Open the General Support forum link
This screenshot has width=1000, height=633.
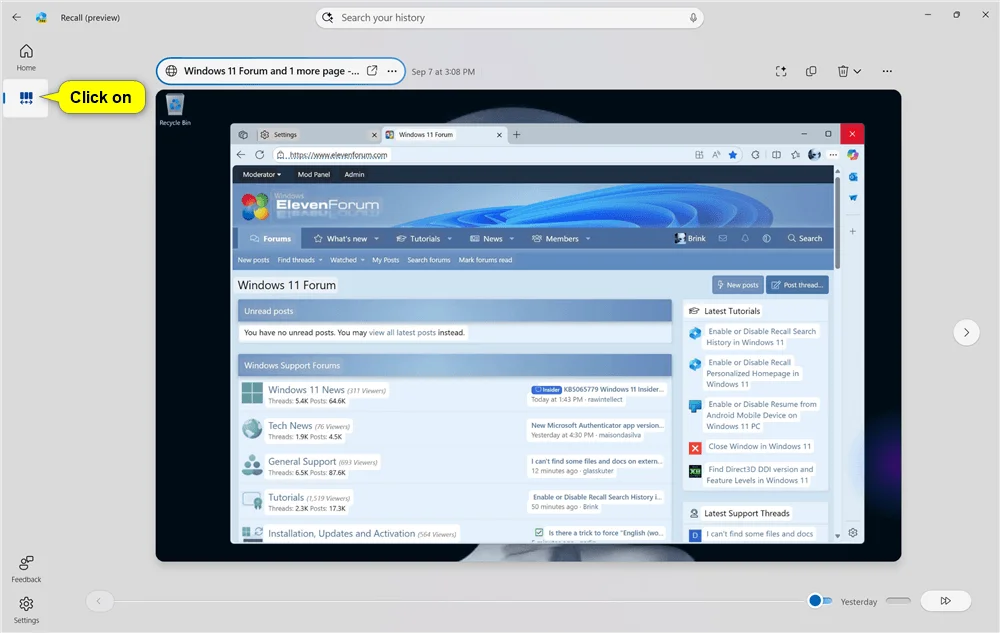pos(302,462)
